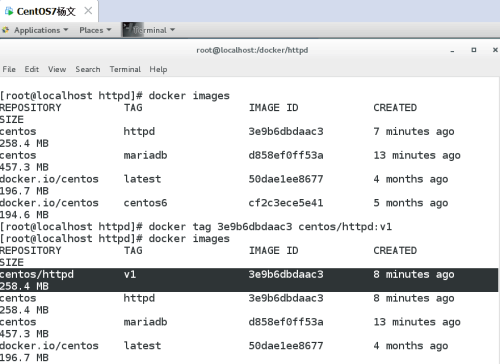The image size is (500, 364).
Task: Click the '194.6 MB' size value
Action: pyautogui.click(x=24, y=215)
